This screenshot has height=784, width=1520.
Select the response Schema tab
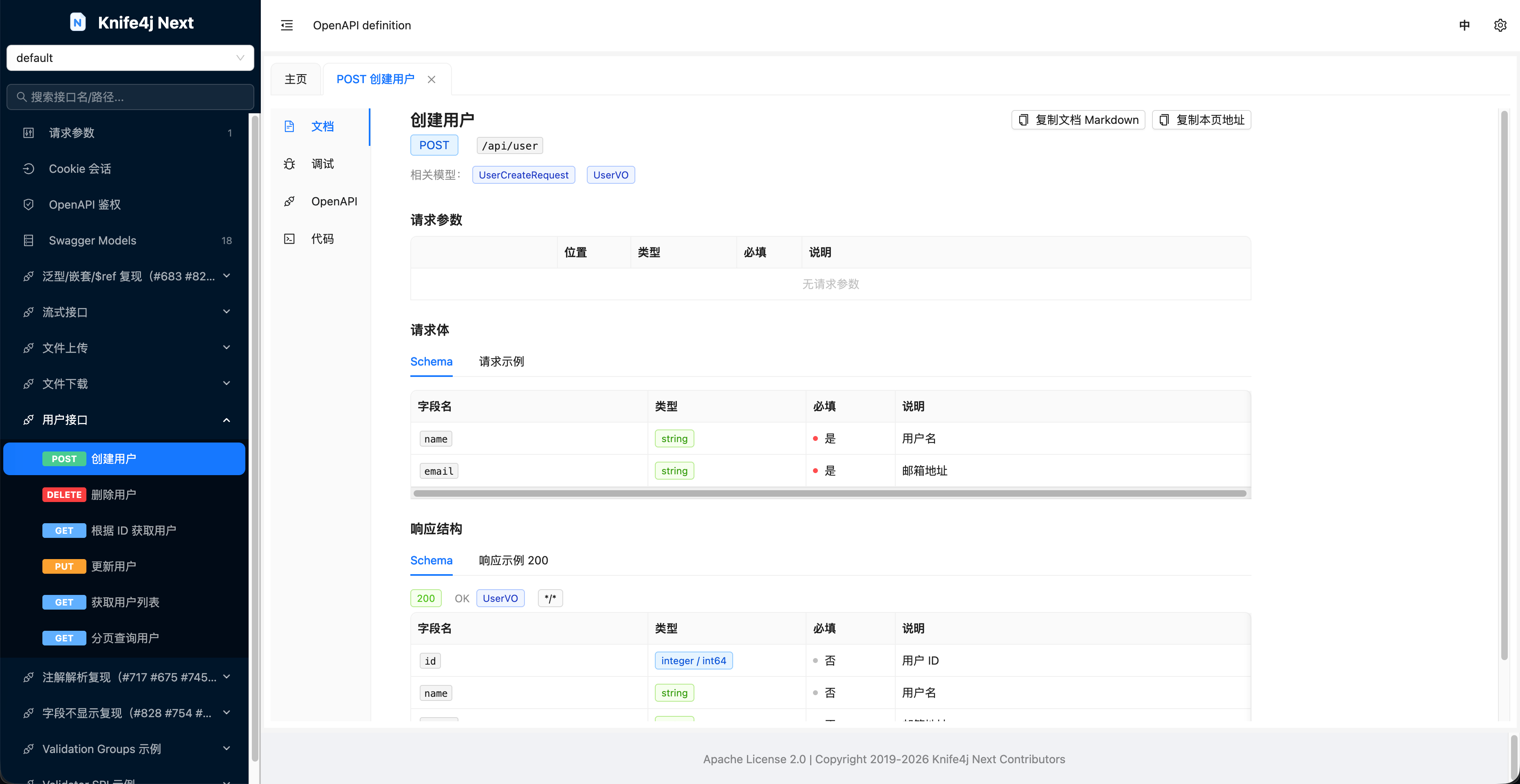point(431,560)
